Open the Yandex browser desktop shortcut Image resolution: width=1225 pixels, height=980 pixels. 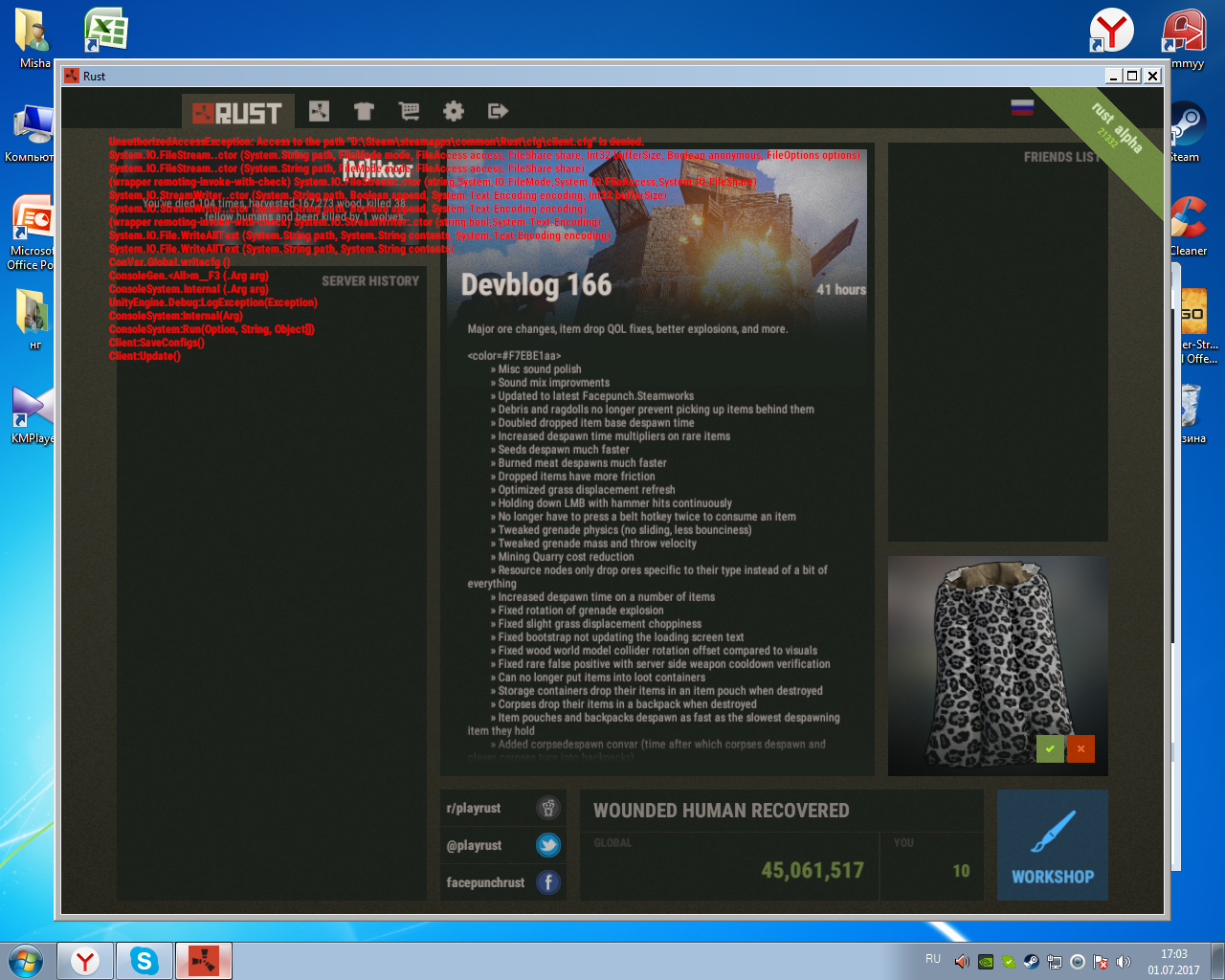pyautogui.click(x=1111, y=31)
